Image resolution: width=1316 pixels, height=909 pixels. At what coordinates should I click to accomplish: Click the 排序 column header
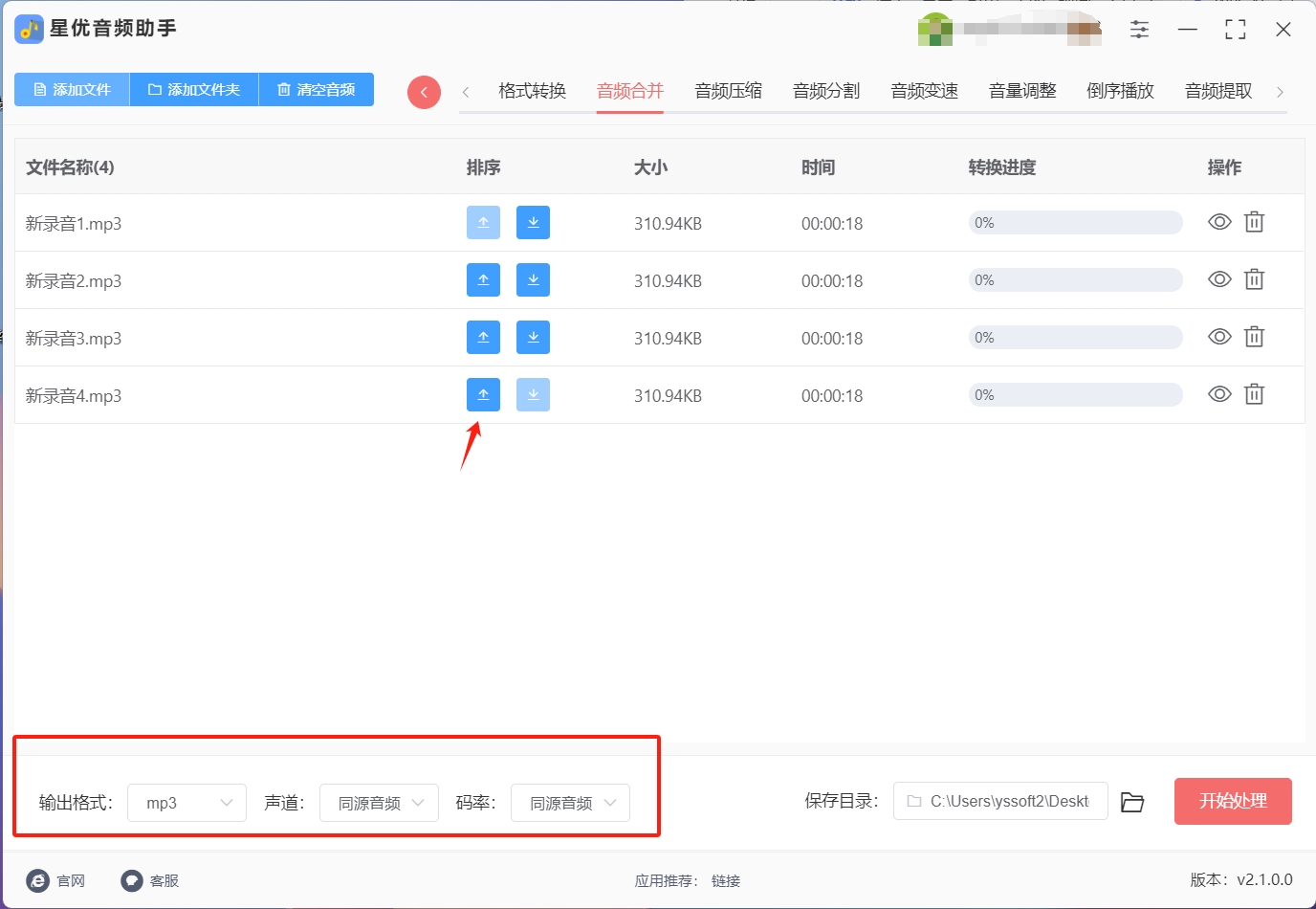coord(484,167)
